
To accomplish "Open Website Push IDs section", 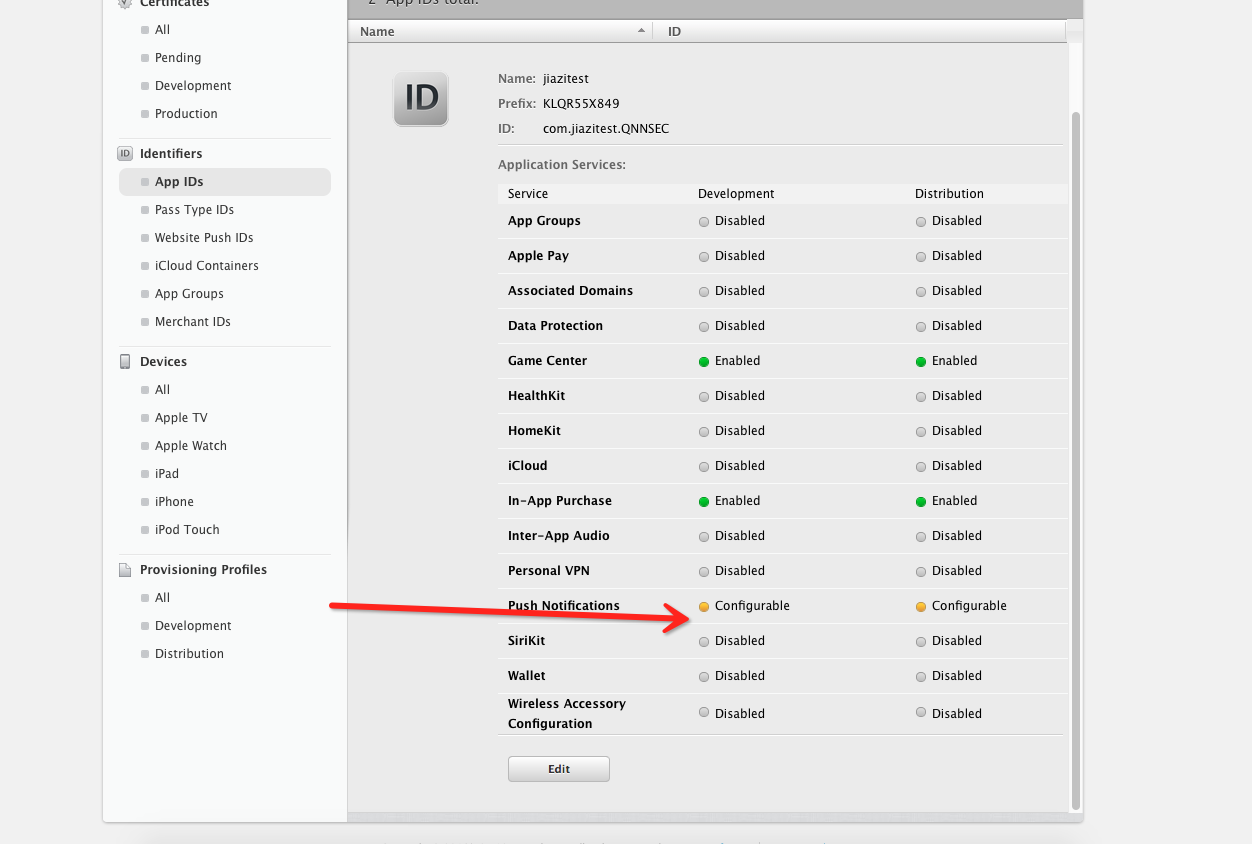I will [x=204, y=238].
